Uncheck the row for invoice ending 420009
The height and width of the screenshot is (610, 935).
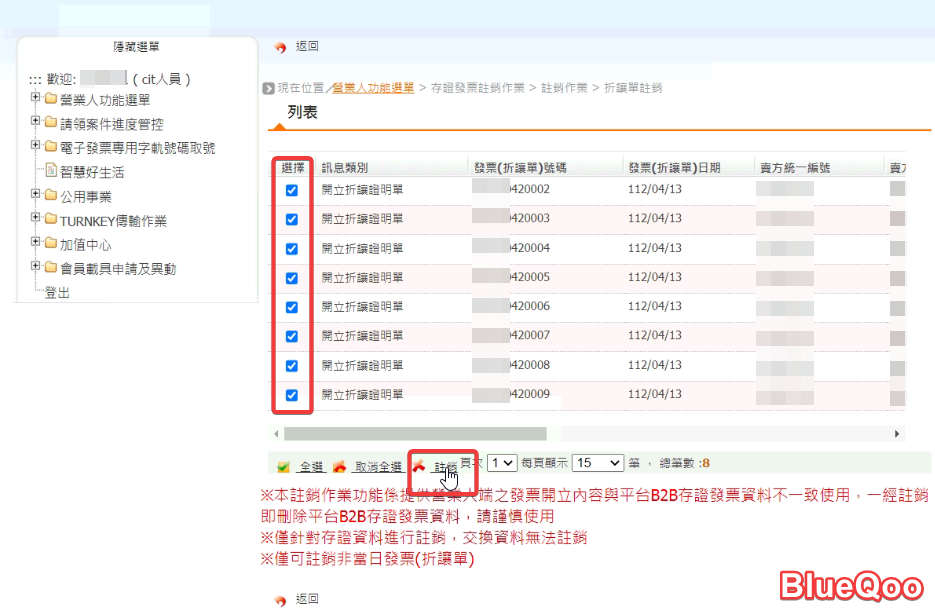pyautogui.click(x=292, y=395)
